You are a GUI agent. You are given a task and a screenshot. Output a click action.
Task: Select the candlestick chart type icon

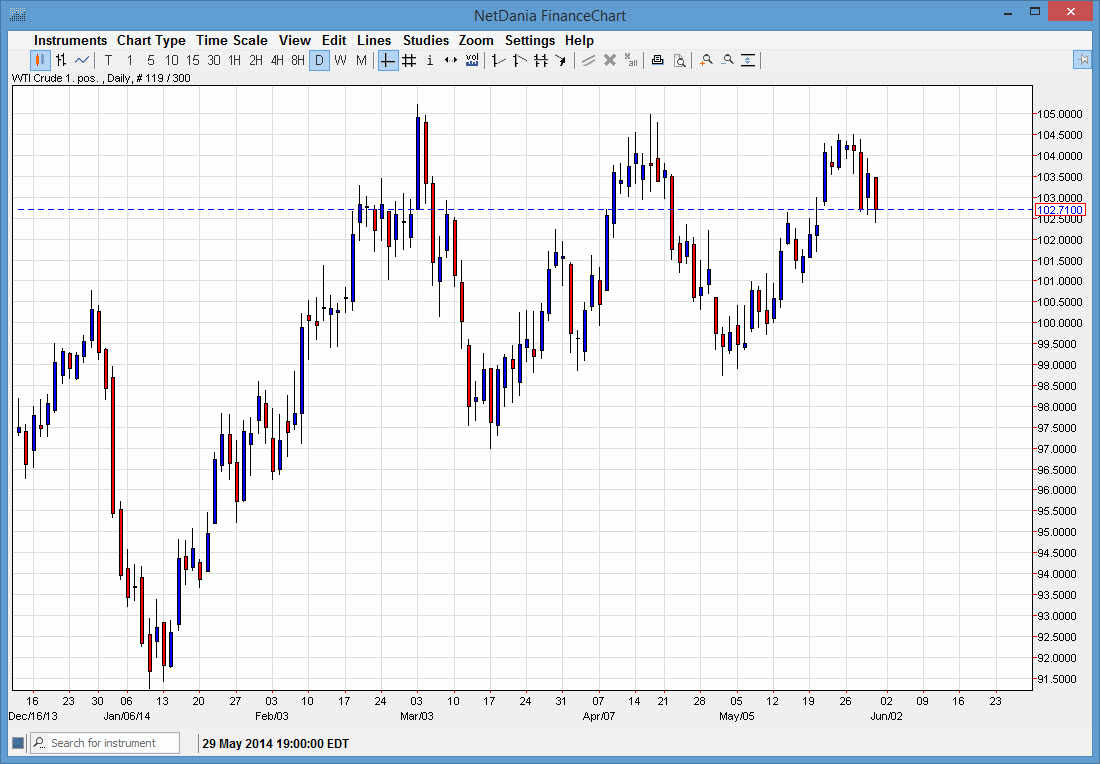coord(40,60)
